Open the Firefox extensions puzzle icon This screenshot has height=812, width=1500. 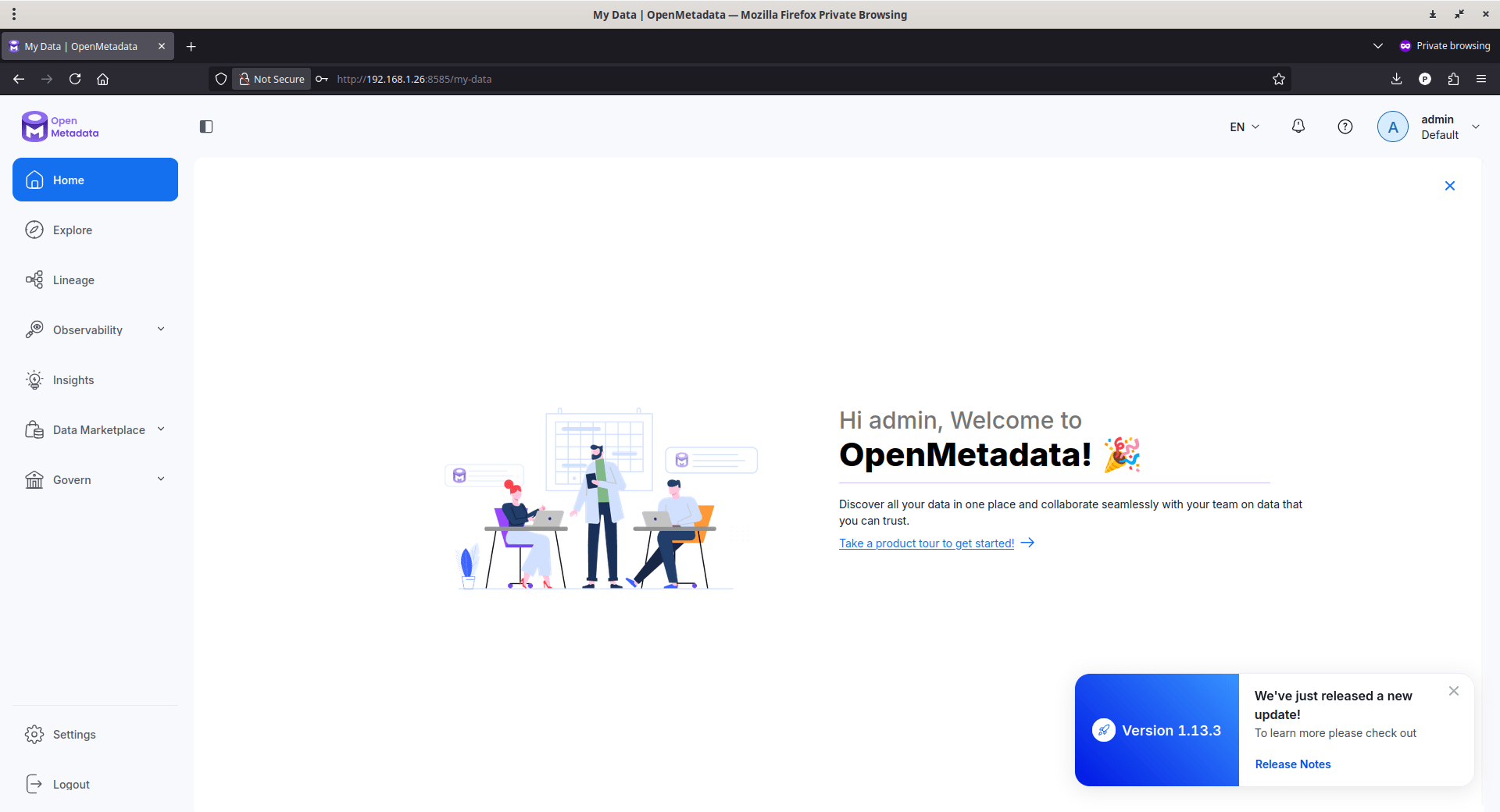pos(1453,79)
